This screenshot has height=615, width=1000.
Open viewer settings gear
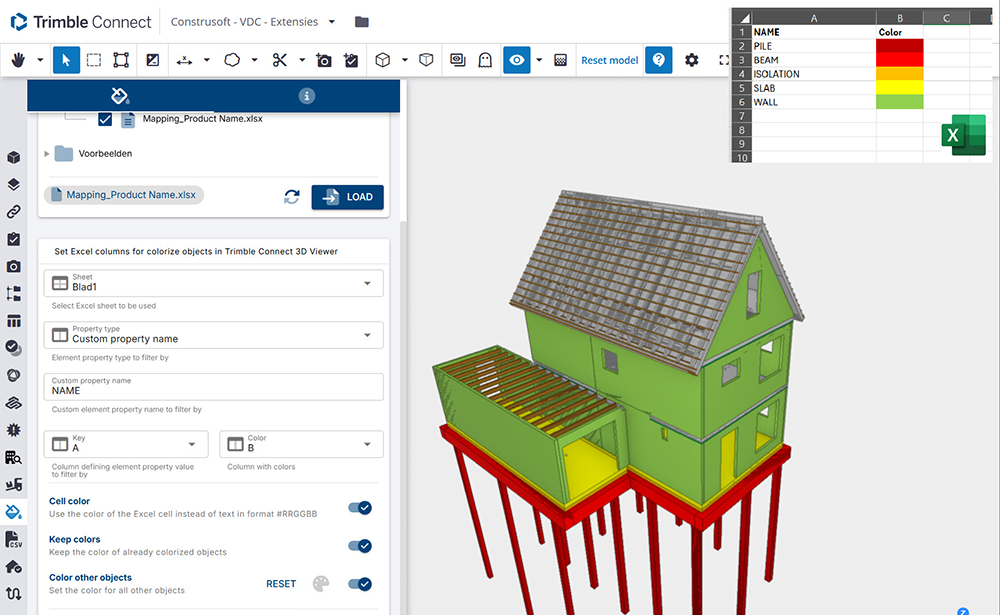point(691,60)
